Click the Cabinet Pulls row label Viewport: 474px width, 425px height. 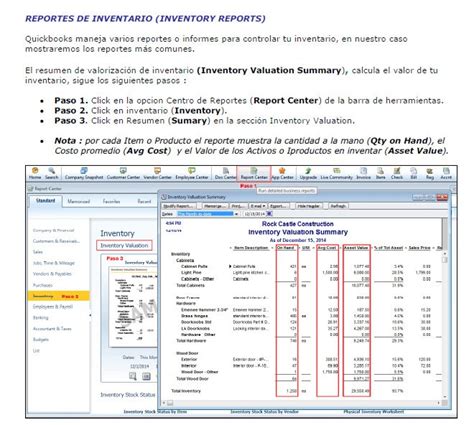(194, 266)
